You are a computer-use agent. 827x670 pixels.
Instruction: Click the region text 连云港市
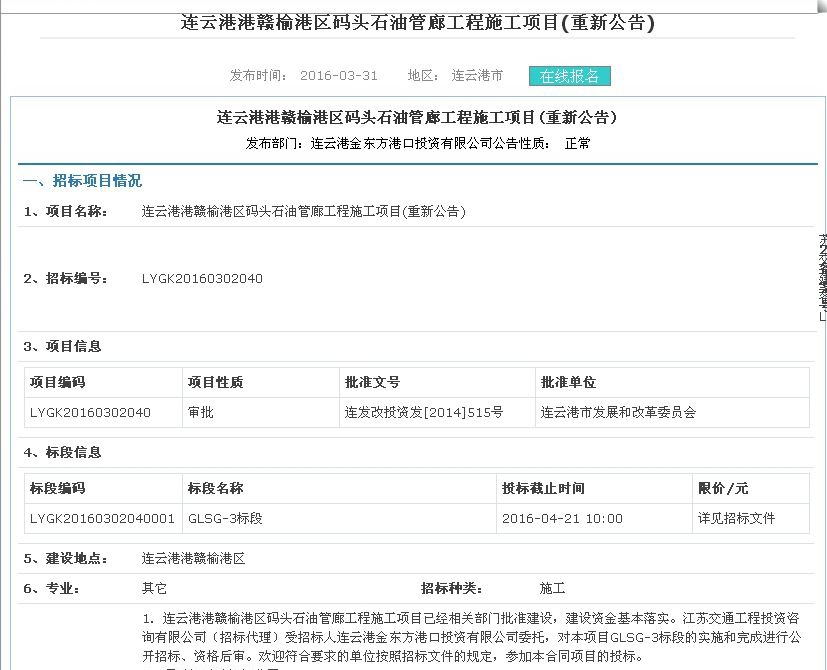[477, 75]
